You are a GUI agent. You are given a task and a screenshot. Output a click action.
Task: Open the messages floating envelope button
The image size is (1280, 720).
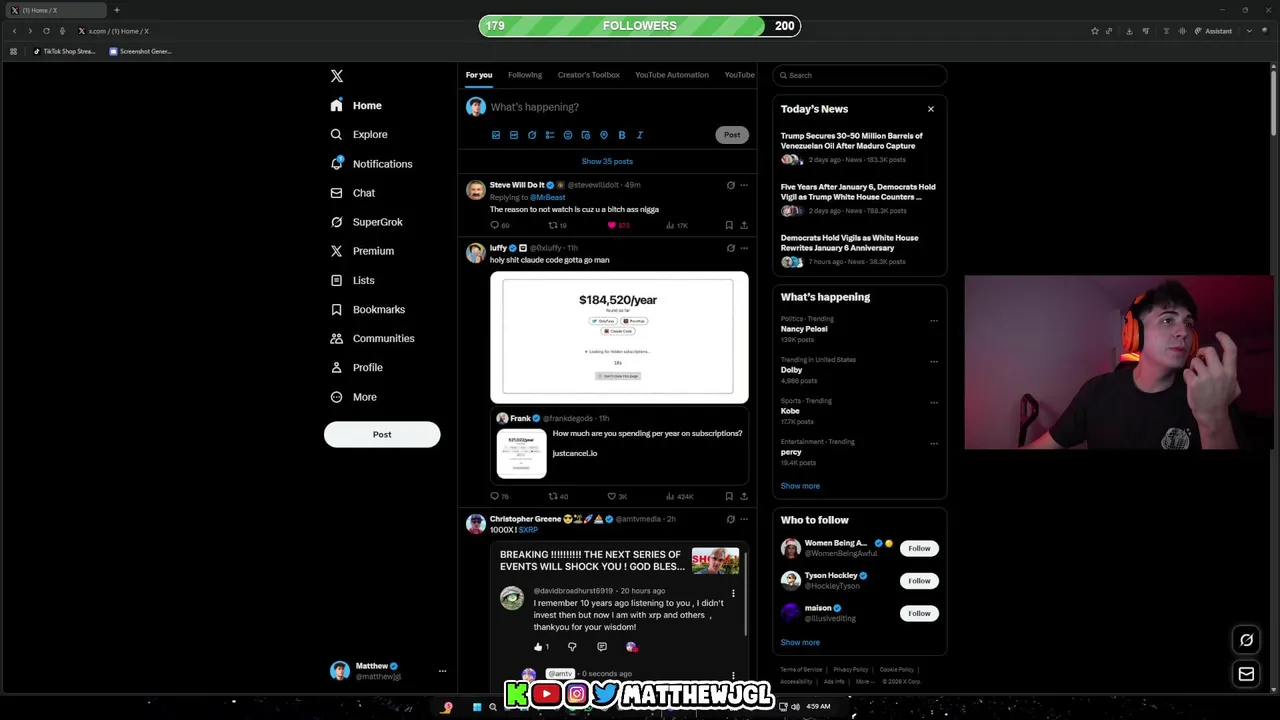tap(1246, 674)
